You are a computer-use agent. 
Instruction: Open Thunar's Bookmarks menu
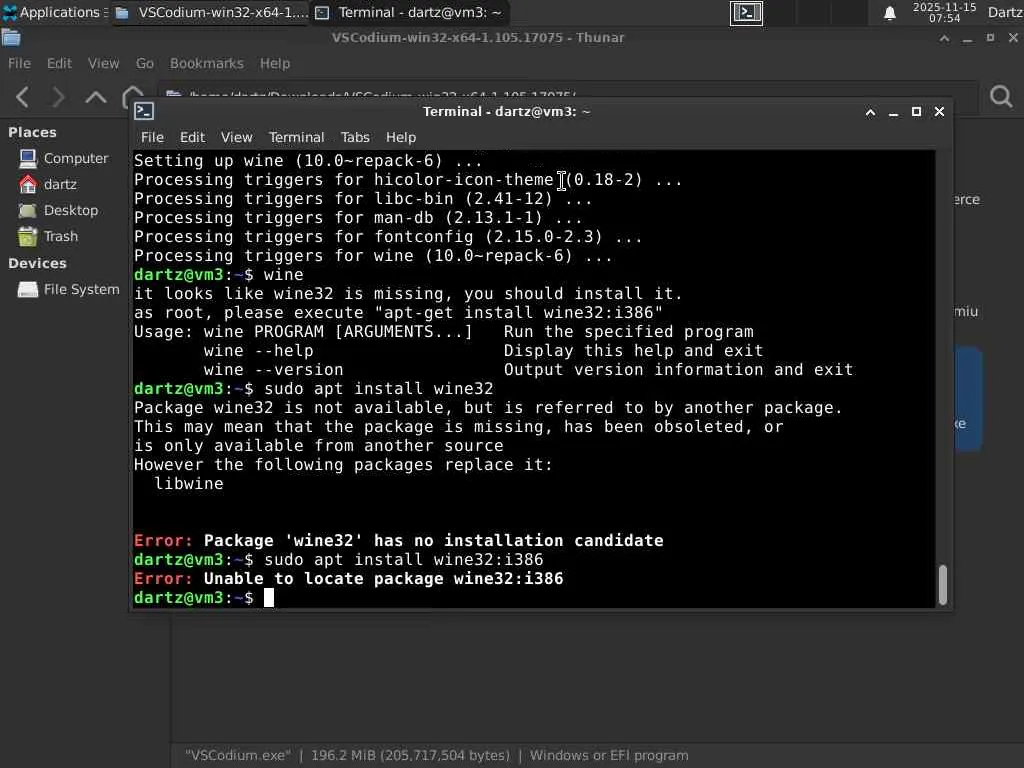(206, 63)
